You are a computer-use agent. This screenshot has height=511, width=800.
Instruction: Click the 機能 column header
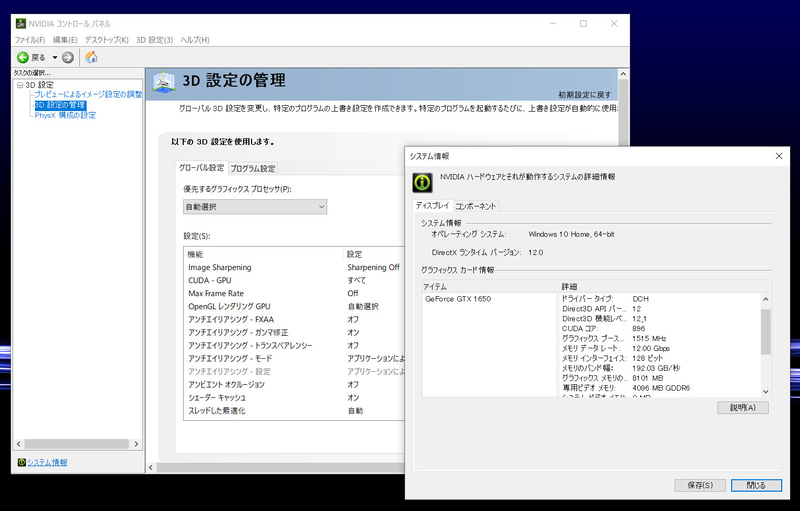click(x=264, y=254)
